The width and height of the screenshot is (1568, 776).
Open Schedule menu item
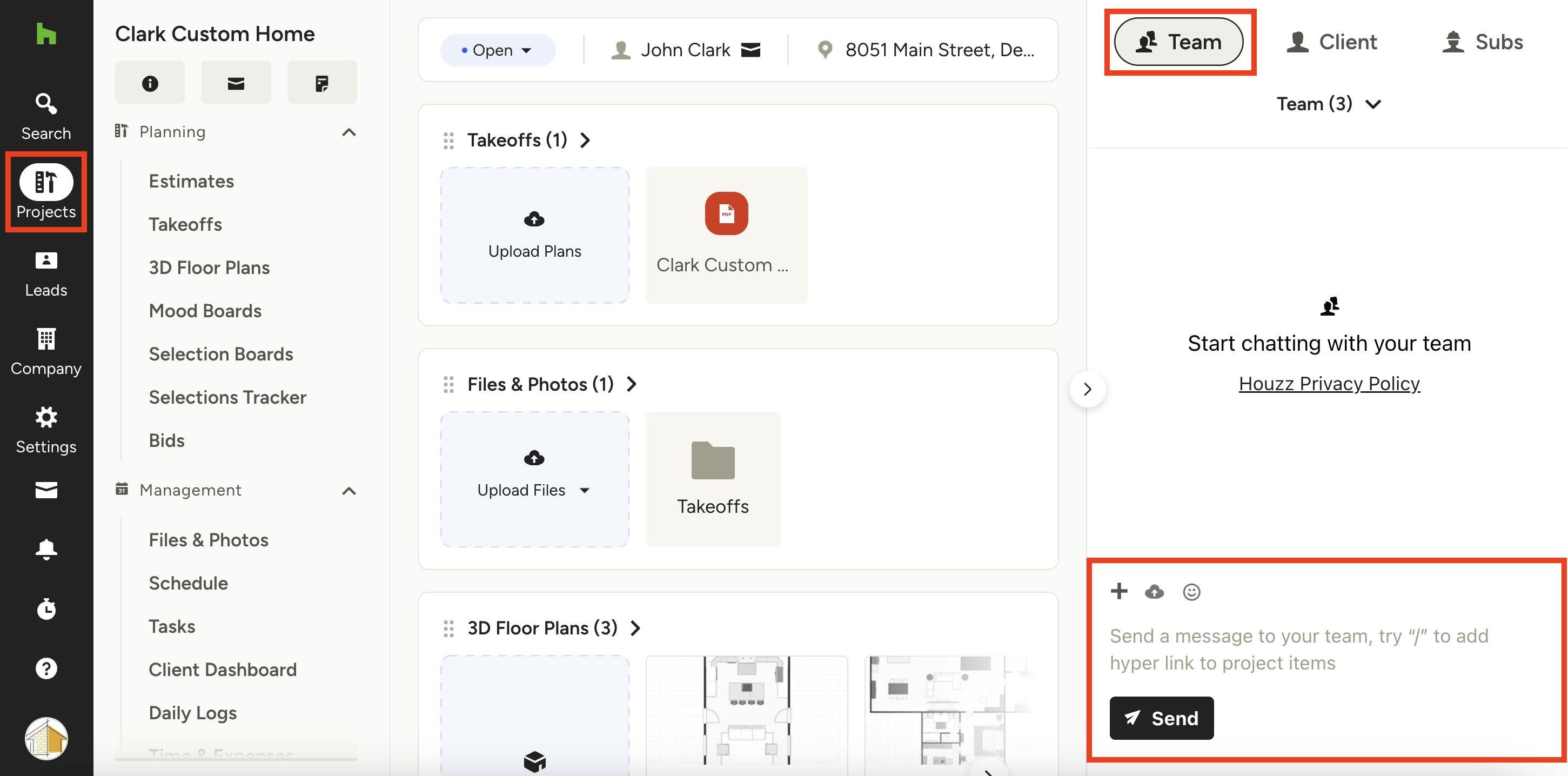(x=188, y=583)
